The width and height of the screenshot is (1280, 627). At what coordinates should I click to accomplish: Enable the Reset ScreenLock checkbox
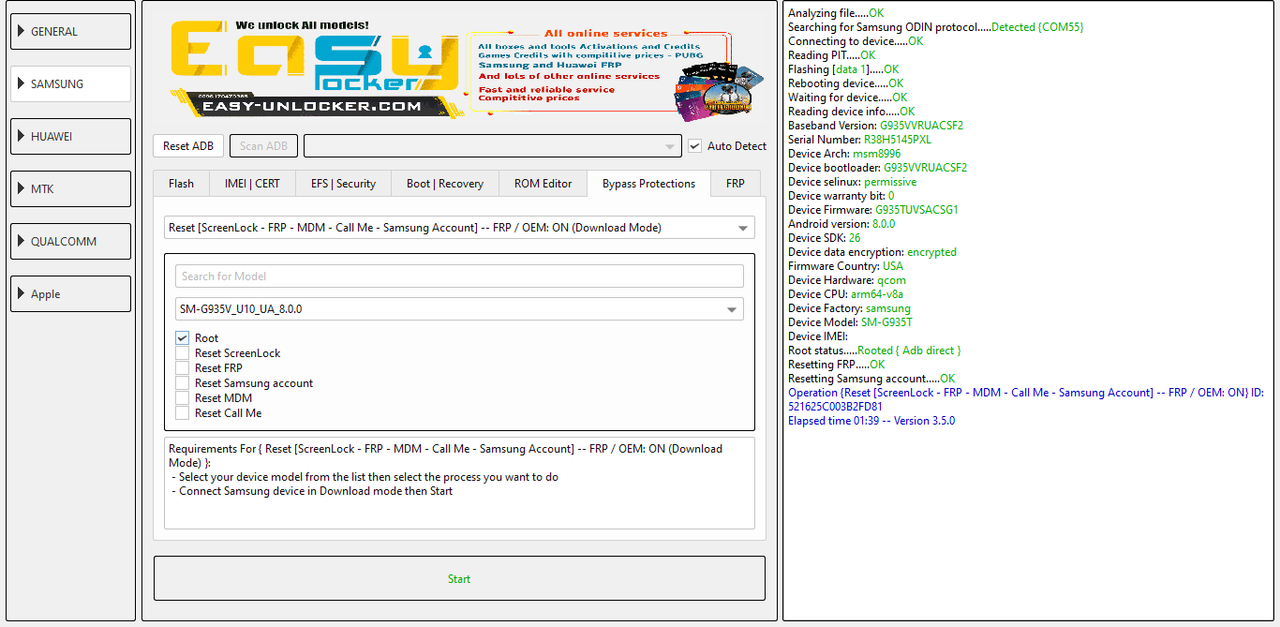[182, 353]
